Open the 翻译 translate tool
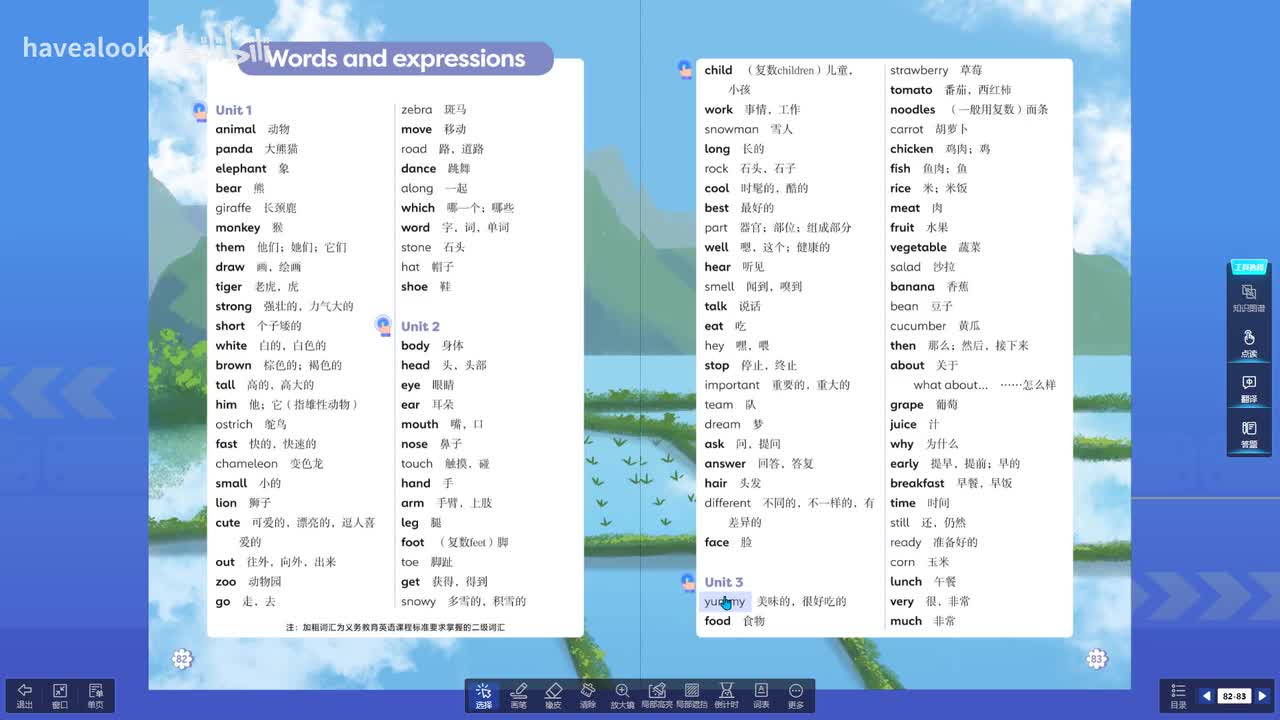 point(1249,389)
